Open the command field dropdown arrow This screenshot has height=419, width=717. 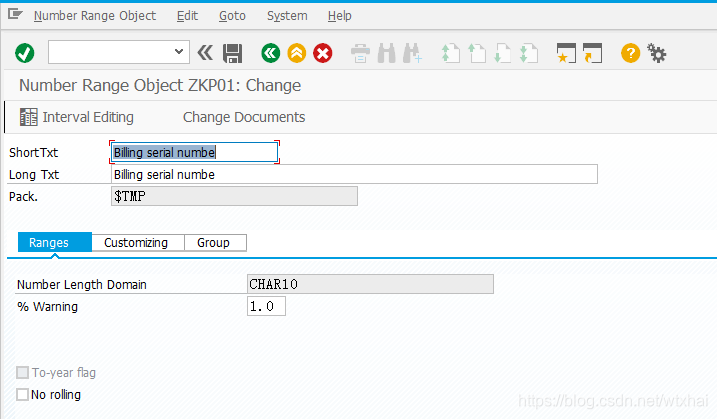pos(179,52)
